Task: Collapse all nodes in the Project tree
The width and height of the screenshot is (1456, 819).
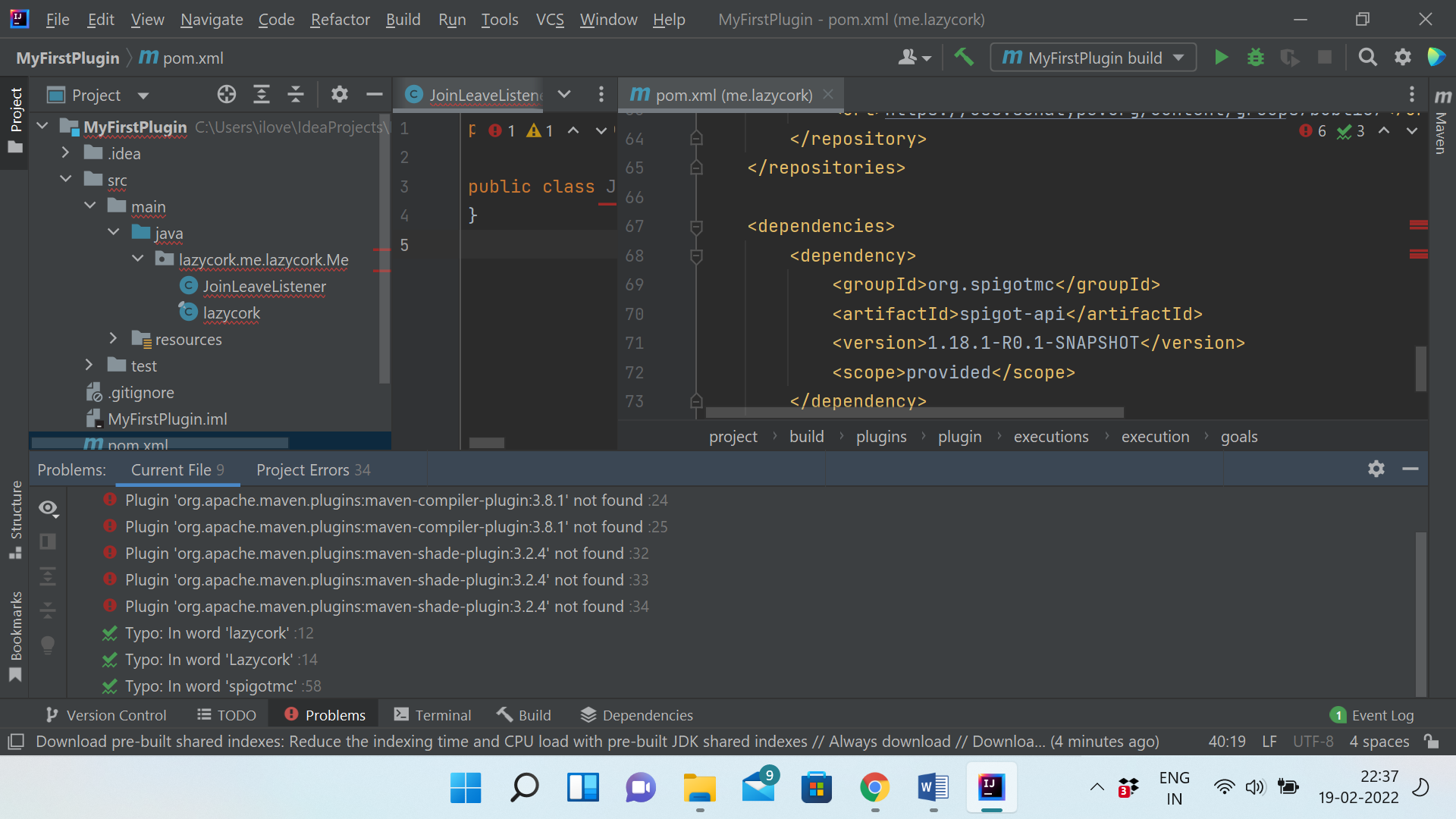Action: tap(296, 94)
